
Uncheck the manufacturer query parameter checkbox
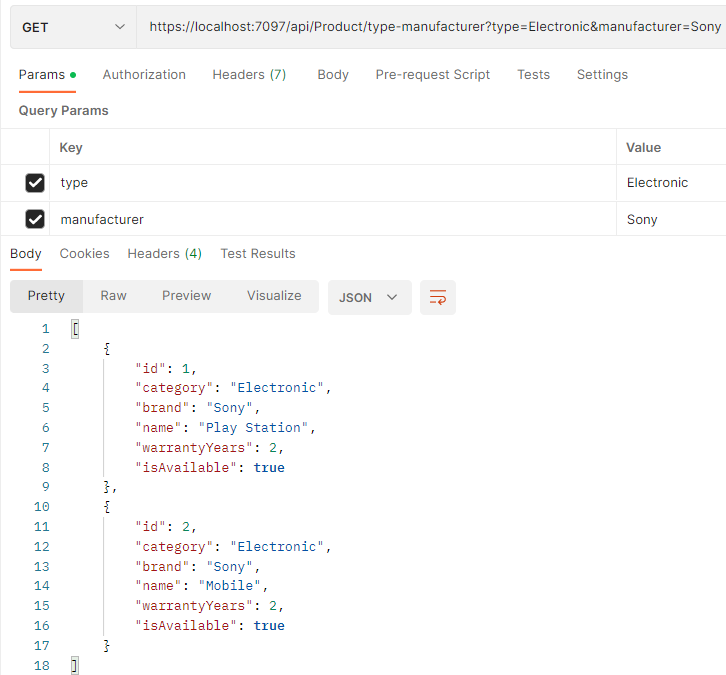[35, 219]
